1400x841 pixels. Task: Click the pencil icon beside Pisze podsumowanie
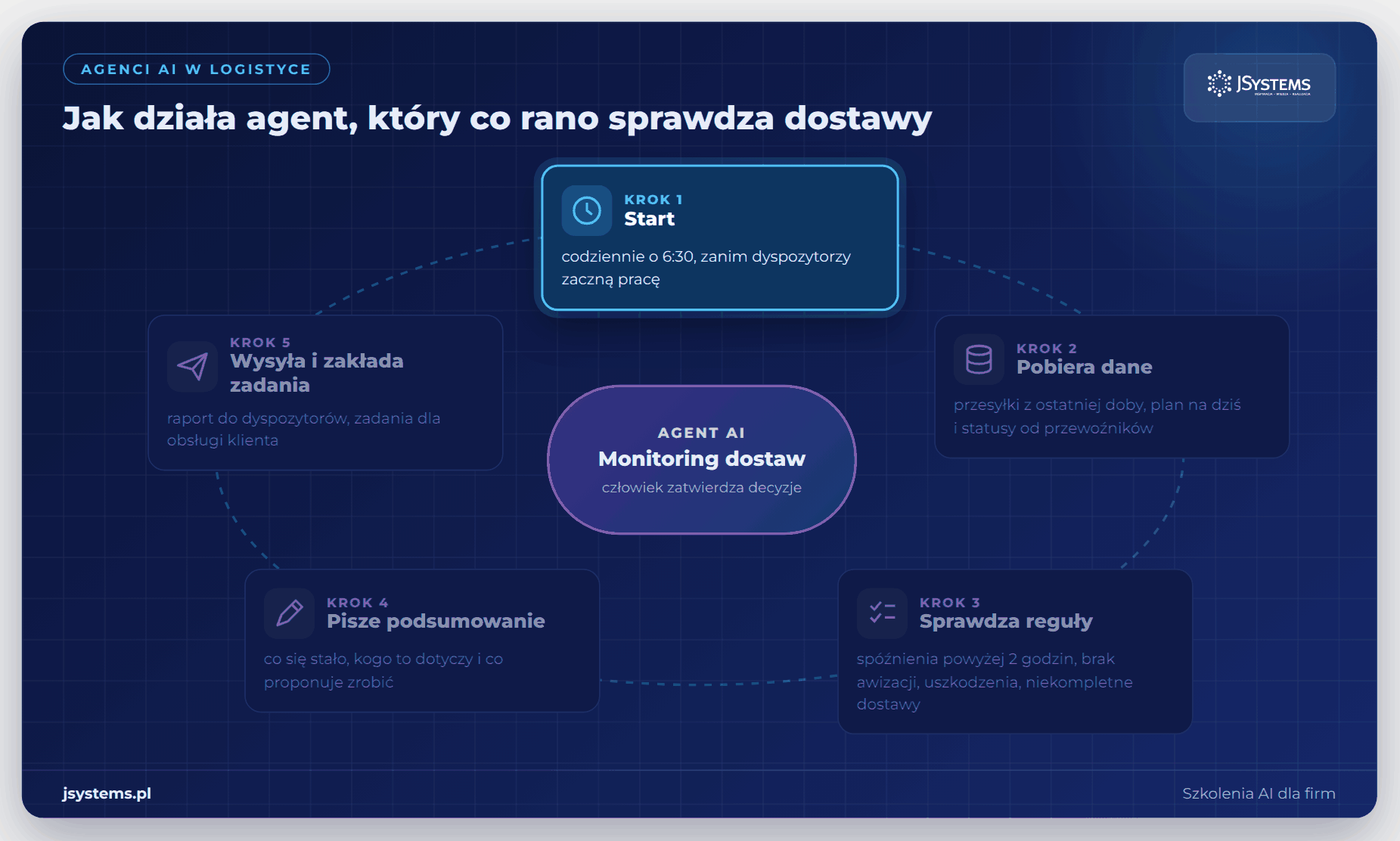click(289, 613)
